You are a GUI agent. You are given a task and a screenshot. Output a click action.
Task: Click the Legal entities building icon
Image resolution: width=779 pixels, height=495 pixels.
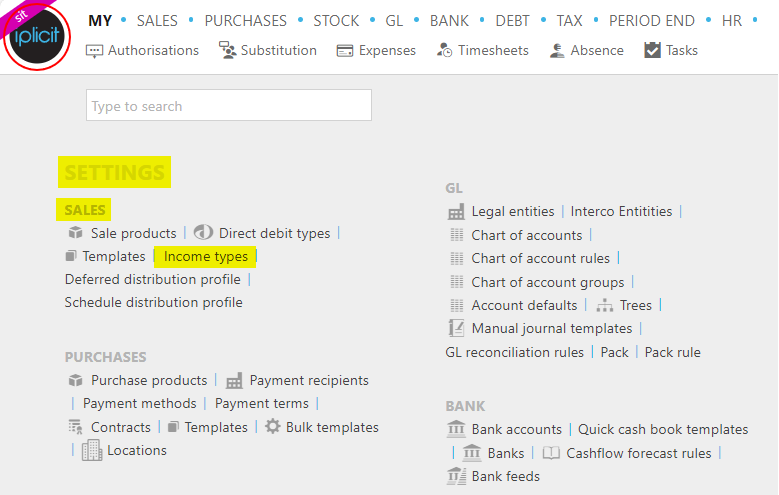pyautogui.click(x=456, y=212)
